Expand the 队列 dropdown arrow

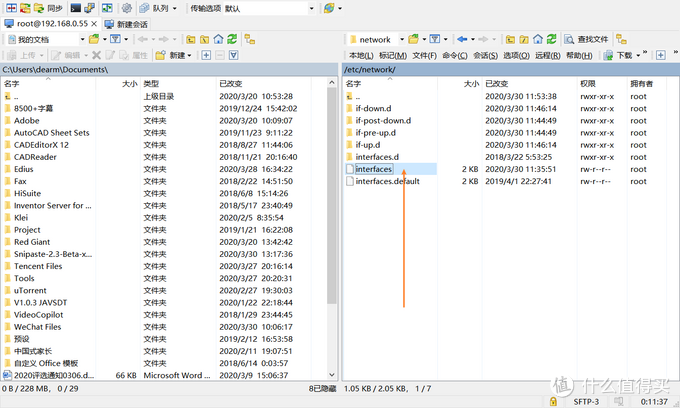pos(175,8)
